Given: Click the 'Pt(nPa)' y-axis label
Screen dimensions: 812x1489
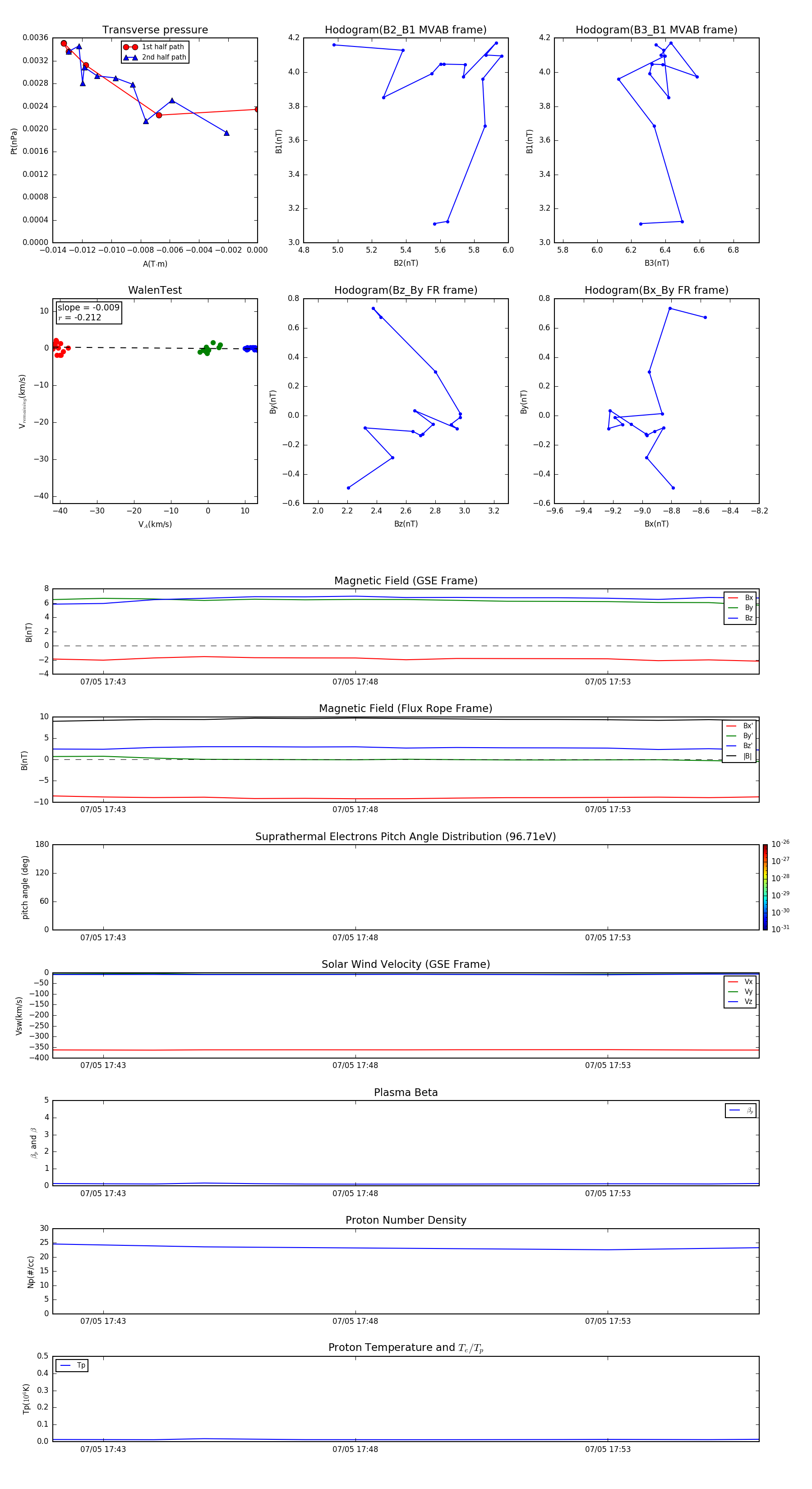Looking at the screenshot, I should coord(14,140).
